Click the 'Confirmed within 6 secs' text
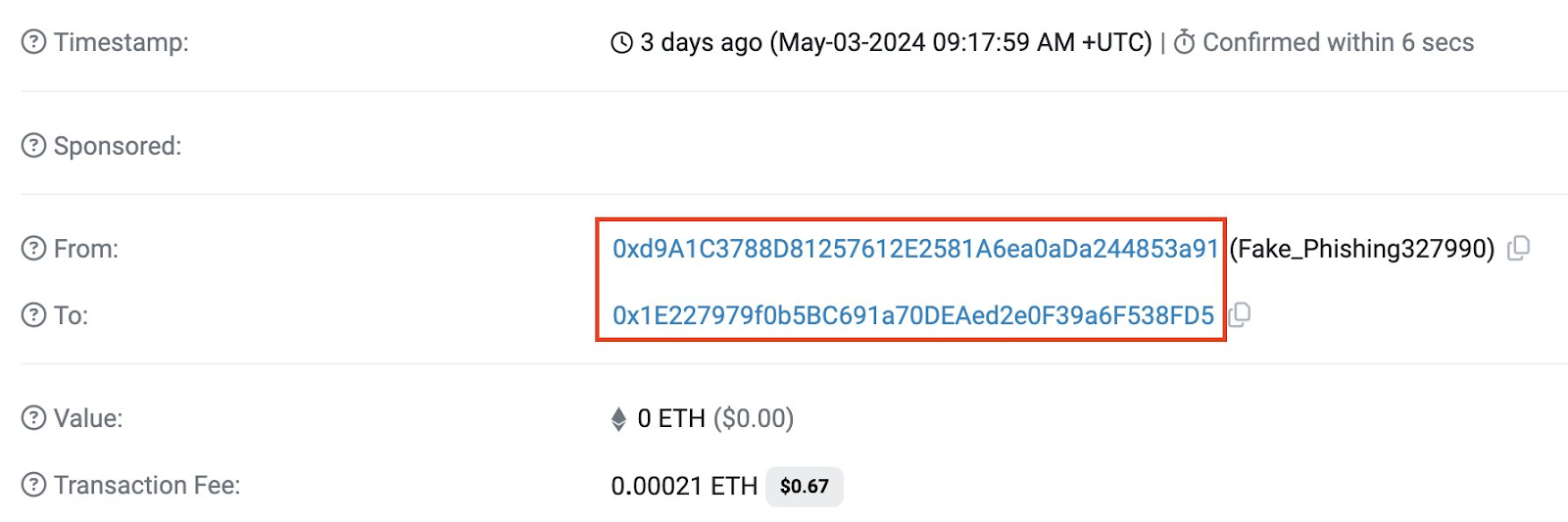Viewport: 1568px width, 522px height. click(x=1338, y=42)
